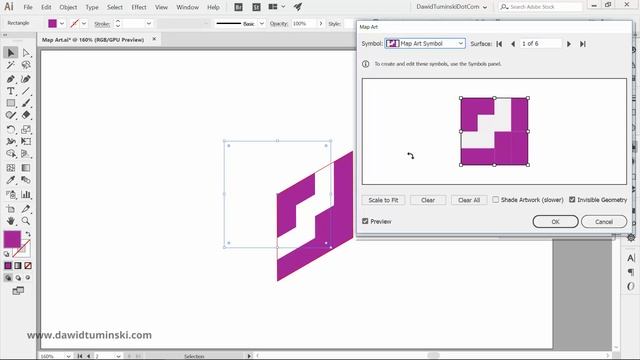Open the Symbol dropdown in Map Art
The image size is (640, 360).
pos(425,43)
